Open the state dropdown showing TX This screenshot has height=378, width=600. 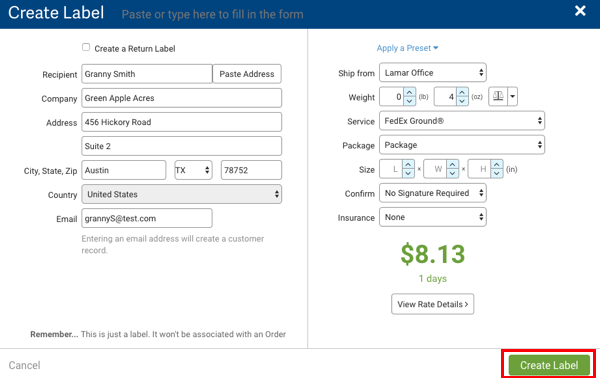[x=193, y=170]
